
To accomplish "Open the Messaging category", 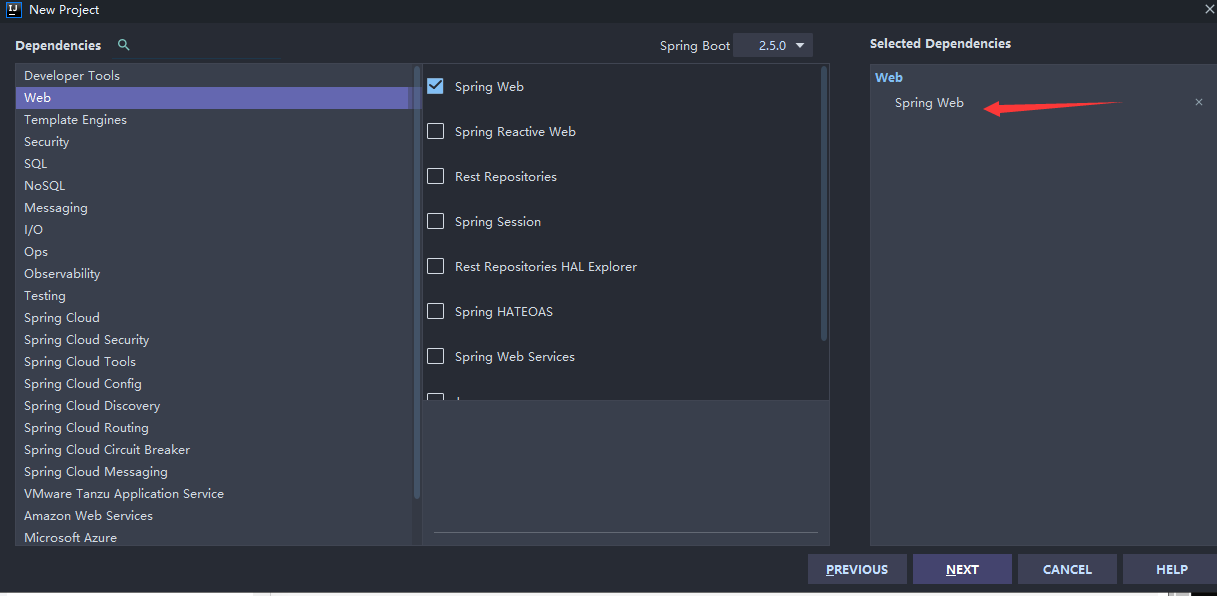I will pyautogui.click(x=212, y=208).
